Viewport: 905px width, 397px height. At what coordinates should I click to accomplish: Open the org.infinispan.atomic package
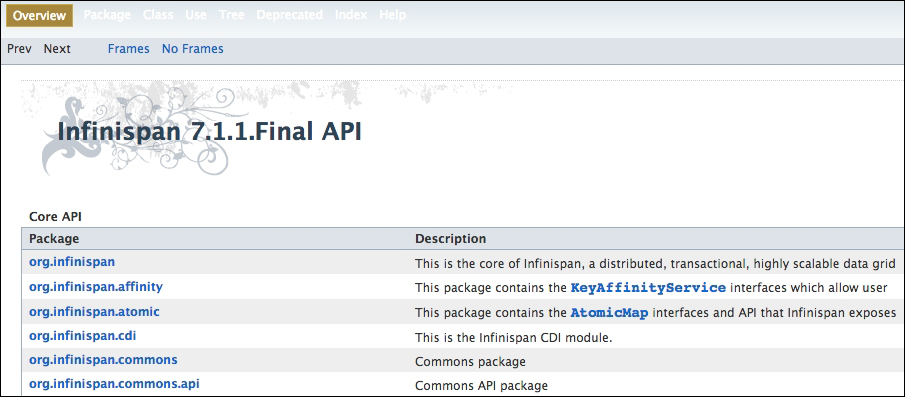pos(94,312)
